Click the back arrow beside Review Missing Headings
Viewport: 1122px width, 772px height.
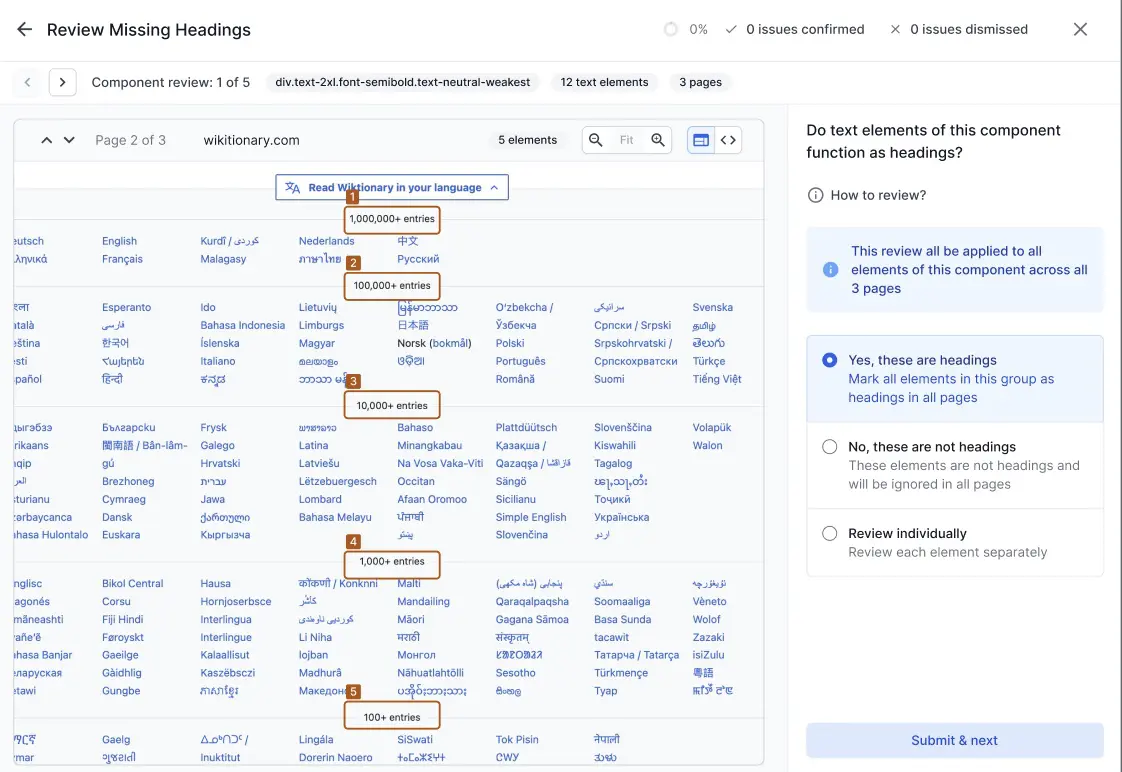[24, 29]
